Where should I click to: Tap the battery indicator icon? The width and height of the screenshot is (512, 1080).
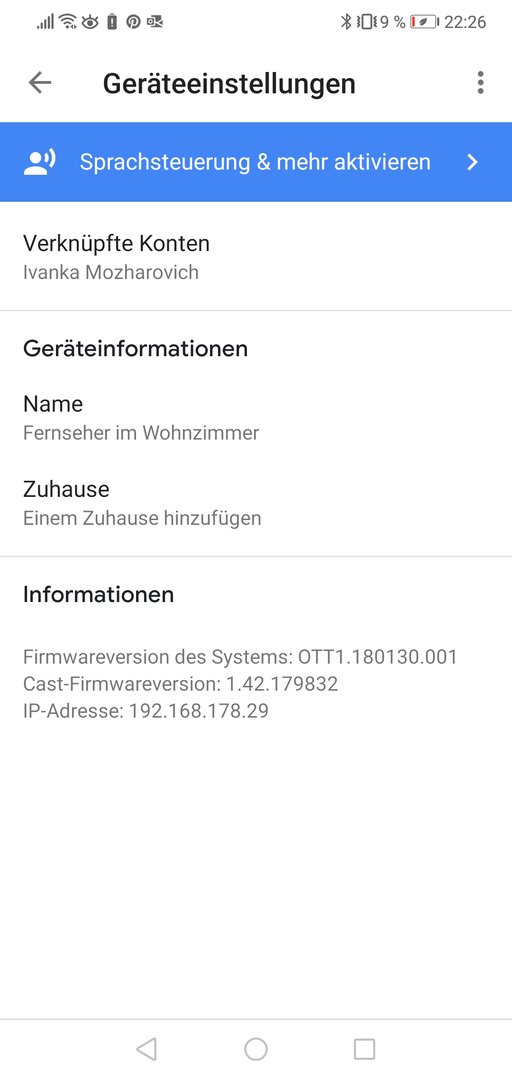(425, 22)
